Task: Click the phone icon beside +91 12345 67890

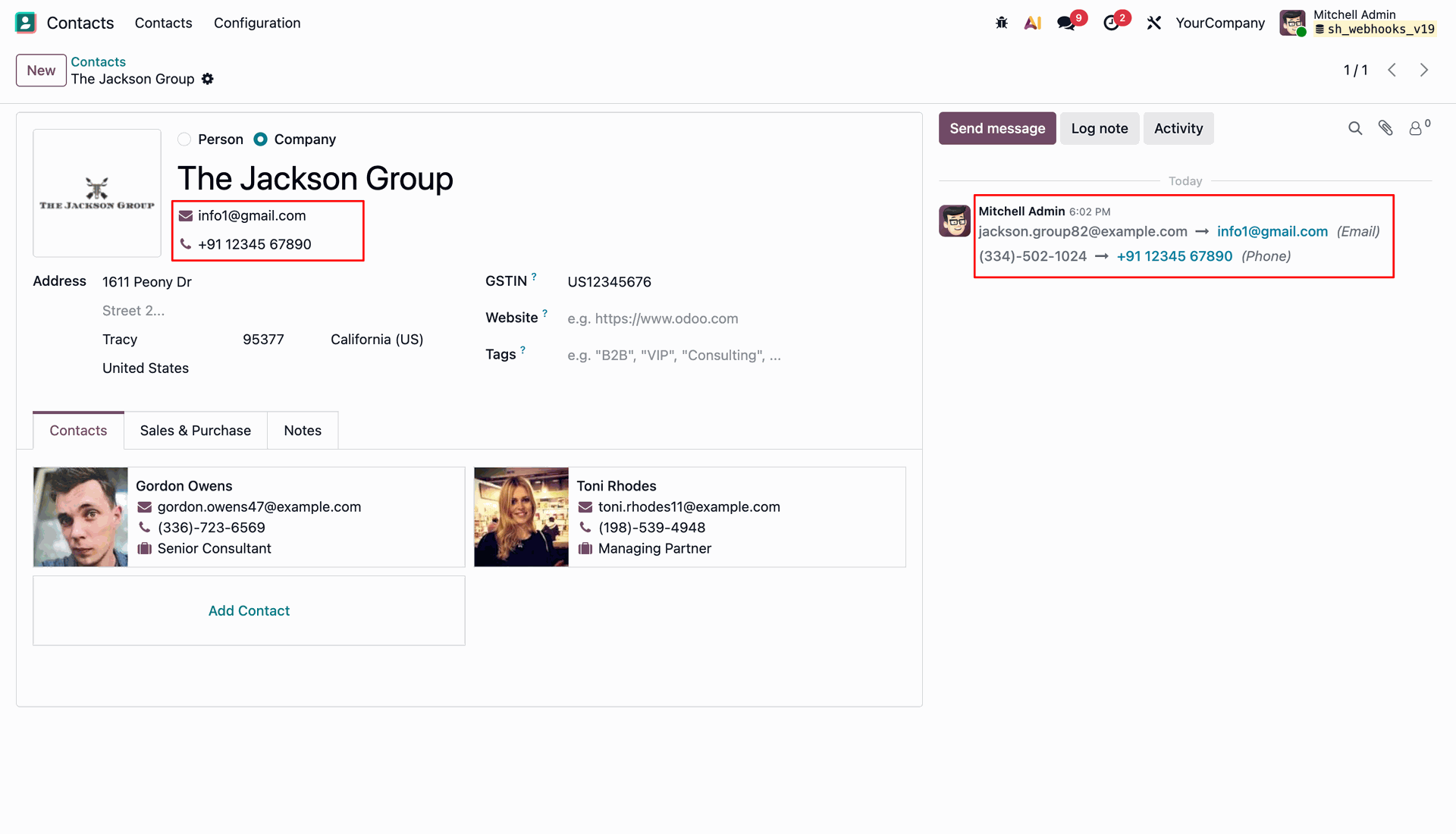Action: [x=186, y=244]
